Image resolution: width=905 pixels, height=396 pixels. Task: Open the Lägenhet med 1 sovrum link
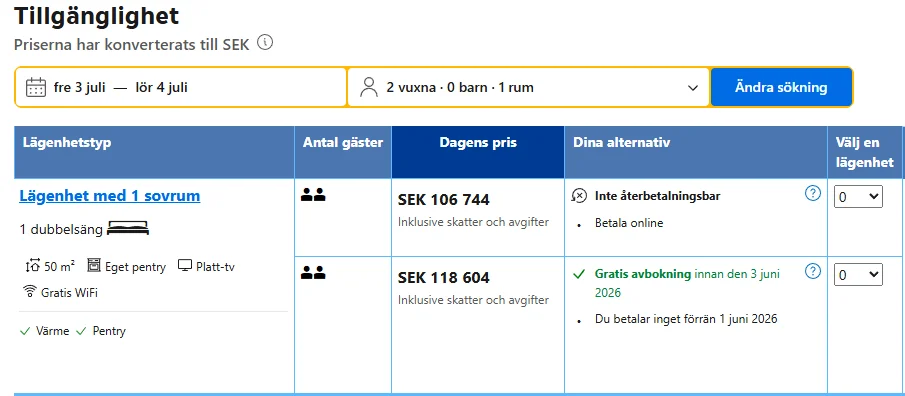coord(110,196)
